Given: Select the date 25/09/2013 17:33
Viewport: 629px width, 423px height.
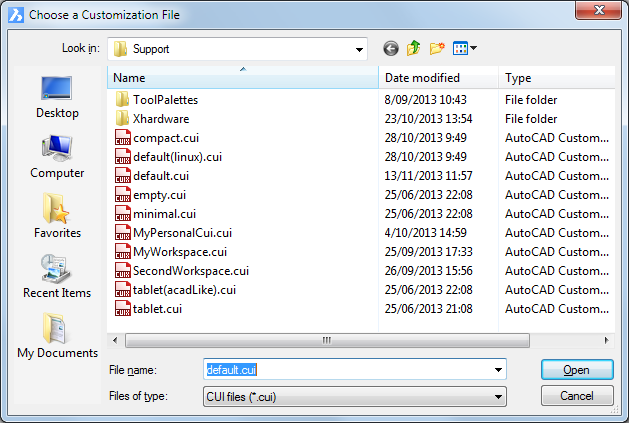Looking at the screenshot, I should [428, 252].
